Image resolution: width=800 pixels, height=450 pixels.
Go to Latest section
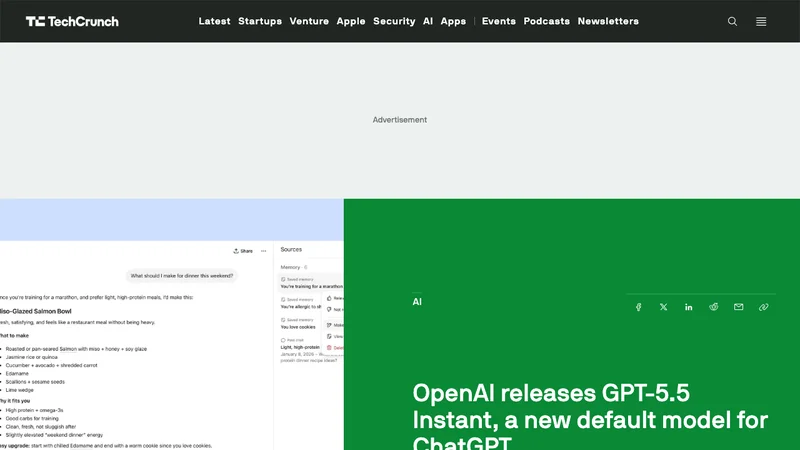pos(214,21)
